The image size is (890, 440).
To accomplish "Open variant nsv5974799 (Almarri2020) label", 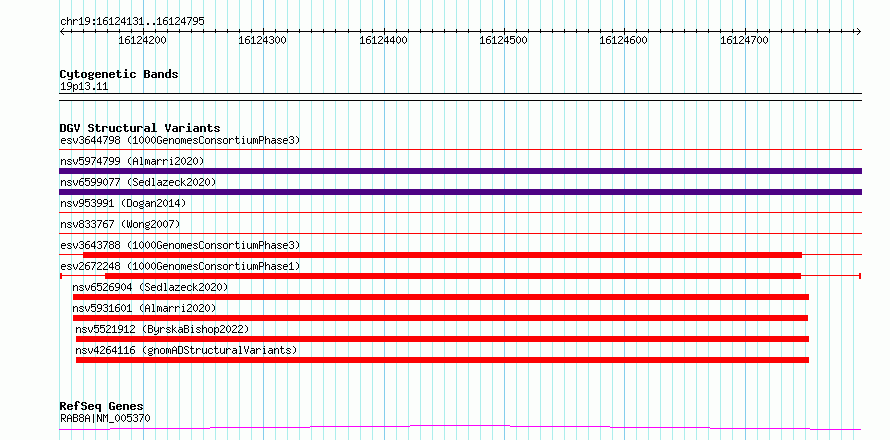I will click(132, 161).
